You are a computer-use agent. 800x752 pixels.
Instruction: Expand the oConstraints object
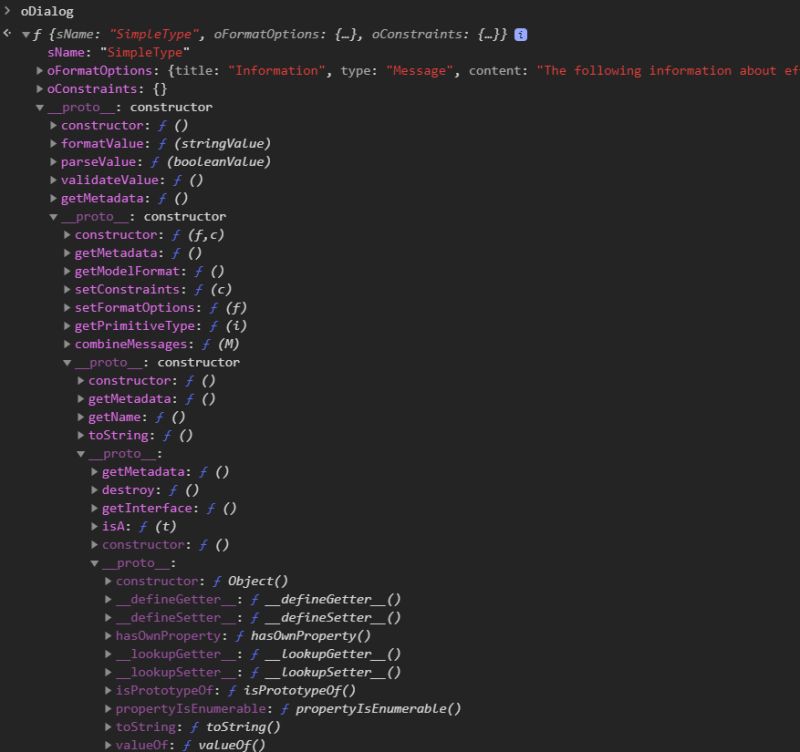[x=40, y=88]
